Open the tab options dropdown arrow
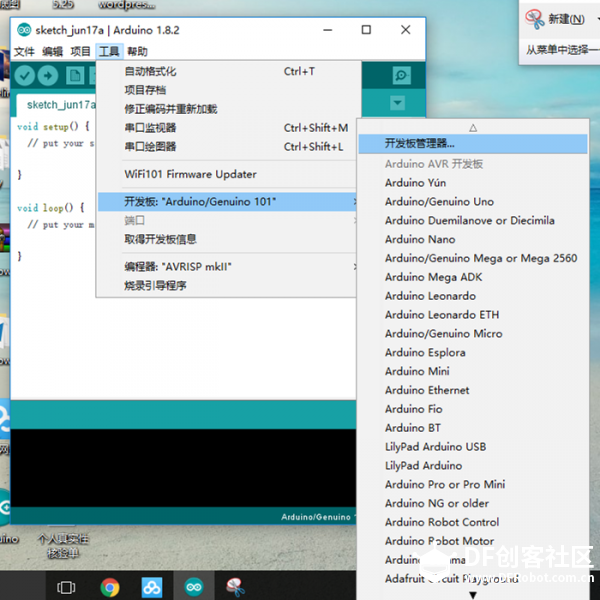Screen dimensions: 600x600 [x=398, y=103]
